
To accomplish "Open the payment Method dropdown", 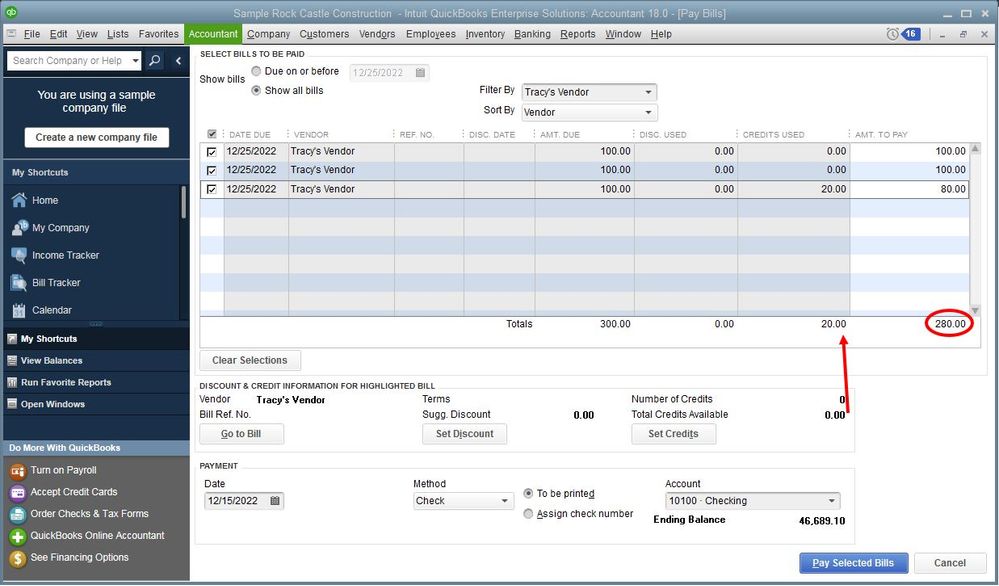I will pos(505,501).
